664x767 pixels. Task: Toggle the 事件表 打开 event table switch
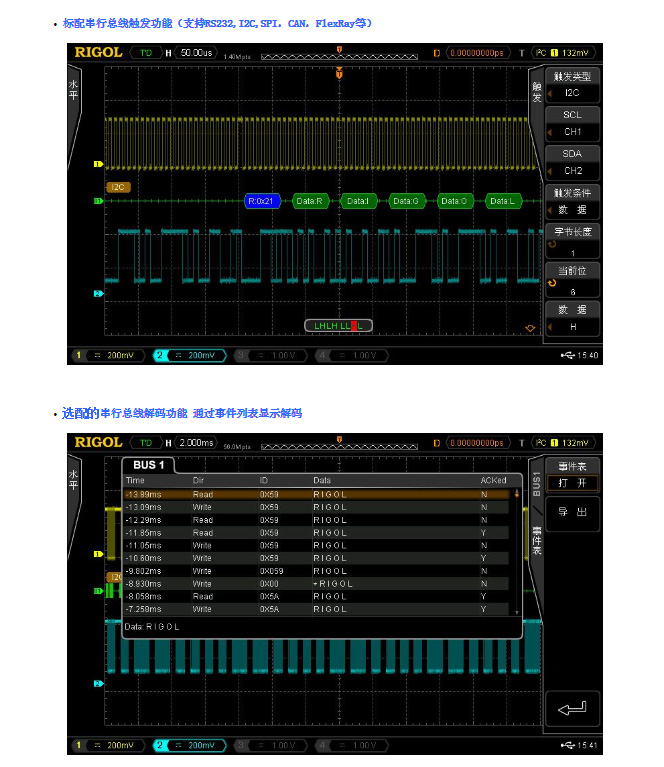point(572,475)
